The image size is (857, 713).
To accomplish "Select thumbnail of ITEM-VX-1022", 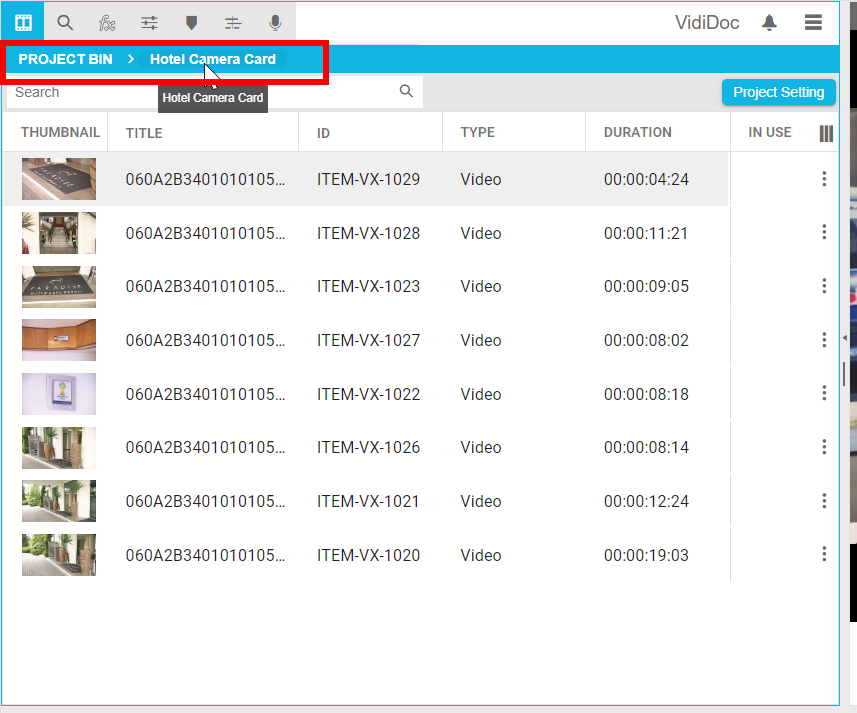I will click(x=59, y=394).
